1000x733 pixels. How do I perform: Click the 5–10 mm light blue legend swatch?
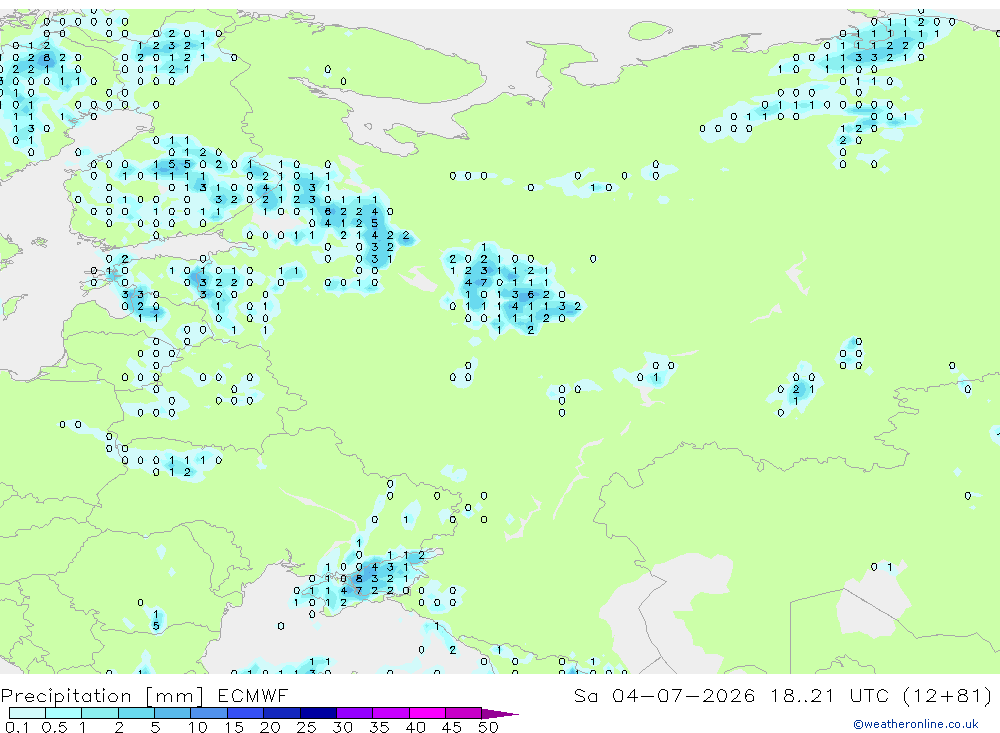(x=173, y=713)
